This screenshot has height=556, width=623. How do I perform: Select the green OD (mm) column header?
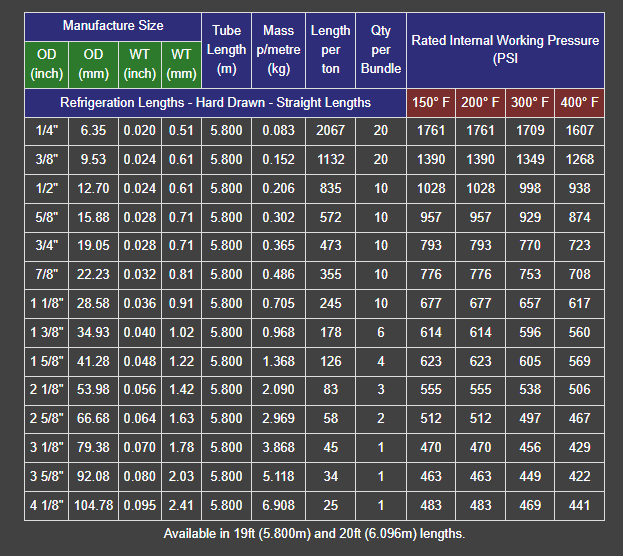[94, 63]
